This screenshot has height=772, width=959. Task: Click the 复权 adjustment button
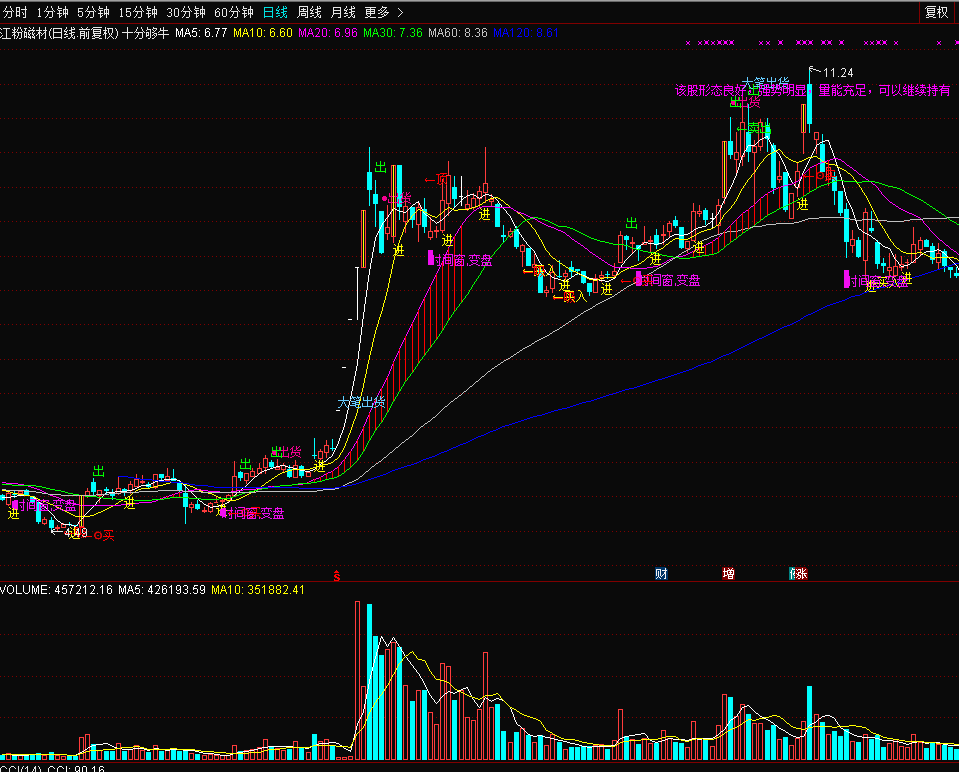936,12
